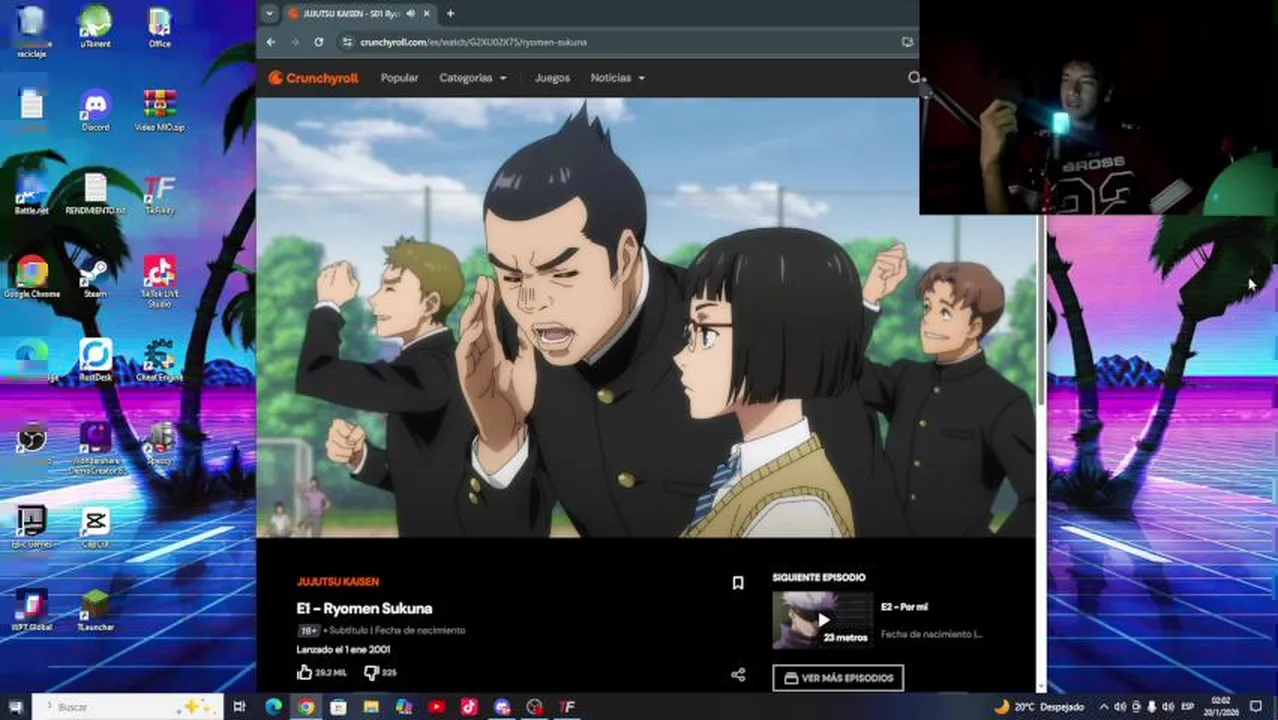Click the anime video player
The image size is (1278, 720).
pyautogui.click(x=646, y=318)
